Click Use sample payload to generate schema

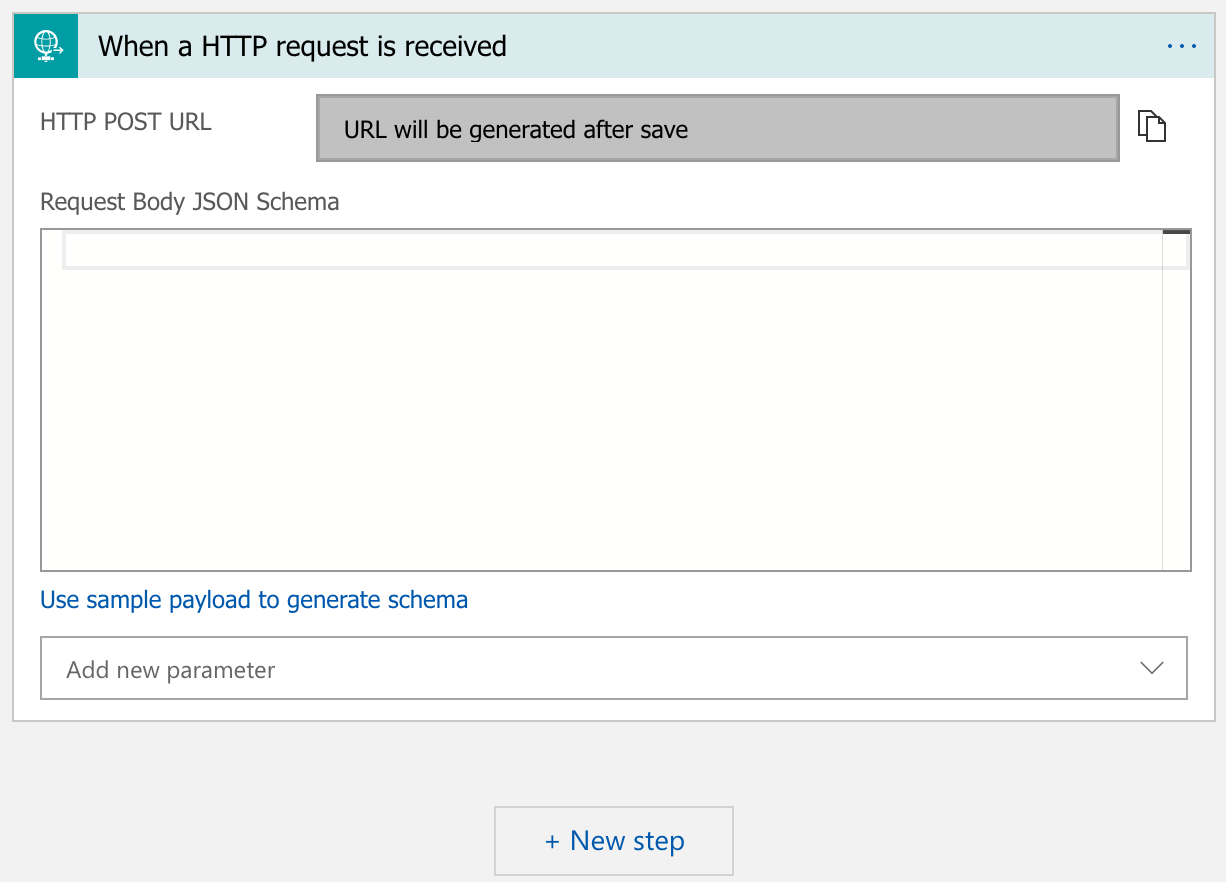point(254,600)
